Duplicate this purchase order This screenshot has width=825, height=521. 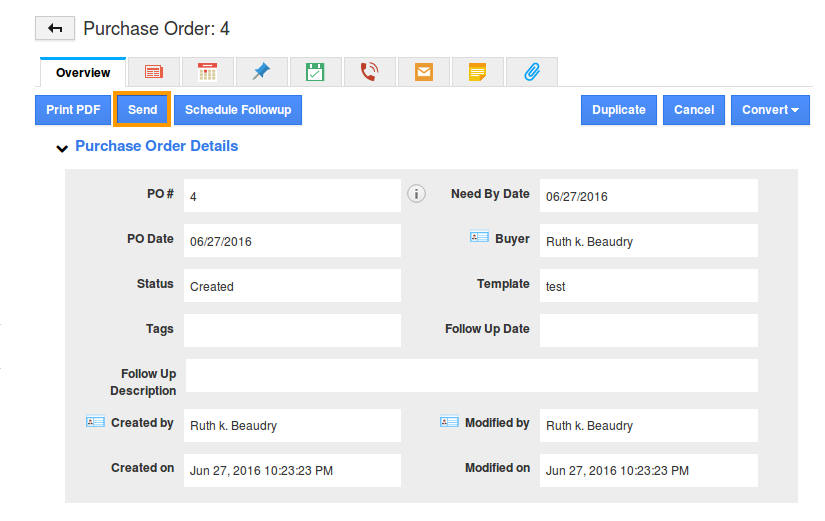point(619,110)
